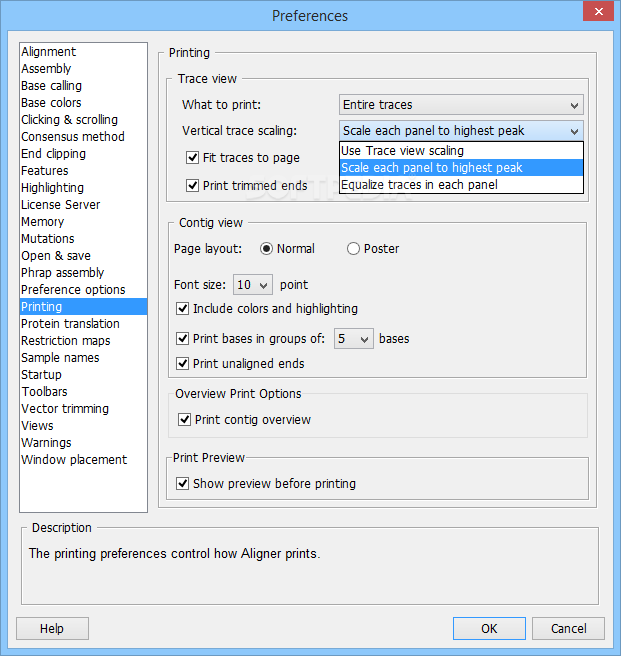The width and height of the screenshot is (621, 656).
Task: Choose Poster page layout option
Action: (x=353, y=249)
